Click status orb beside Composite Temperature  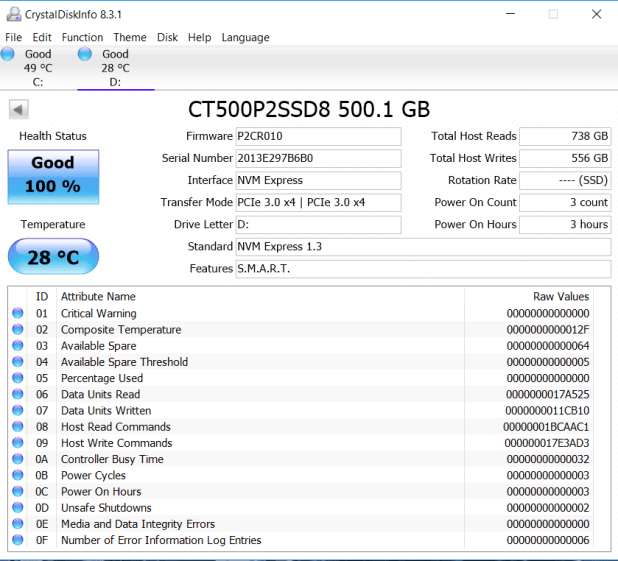click(18, 329)
